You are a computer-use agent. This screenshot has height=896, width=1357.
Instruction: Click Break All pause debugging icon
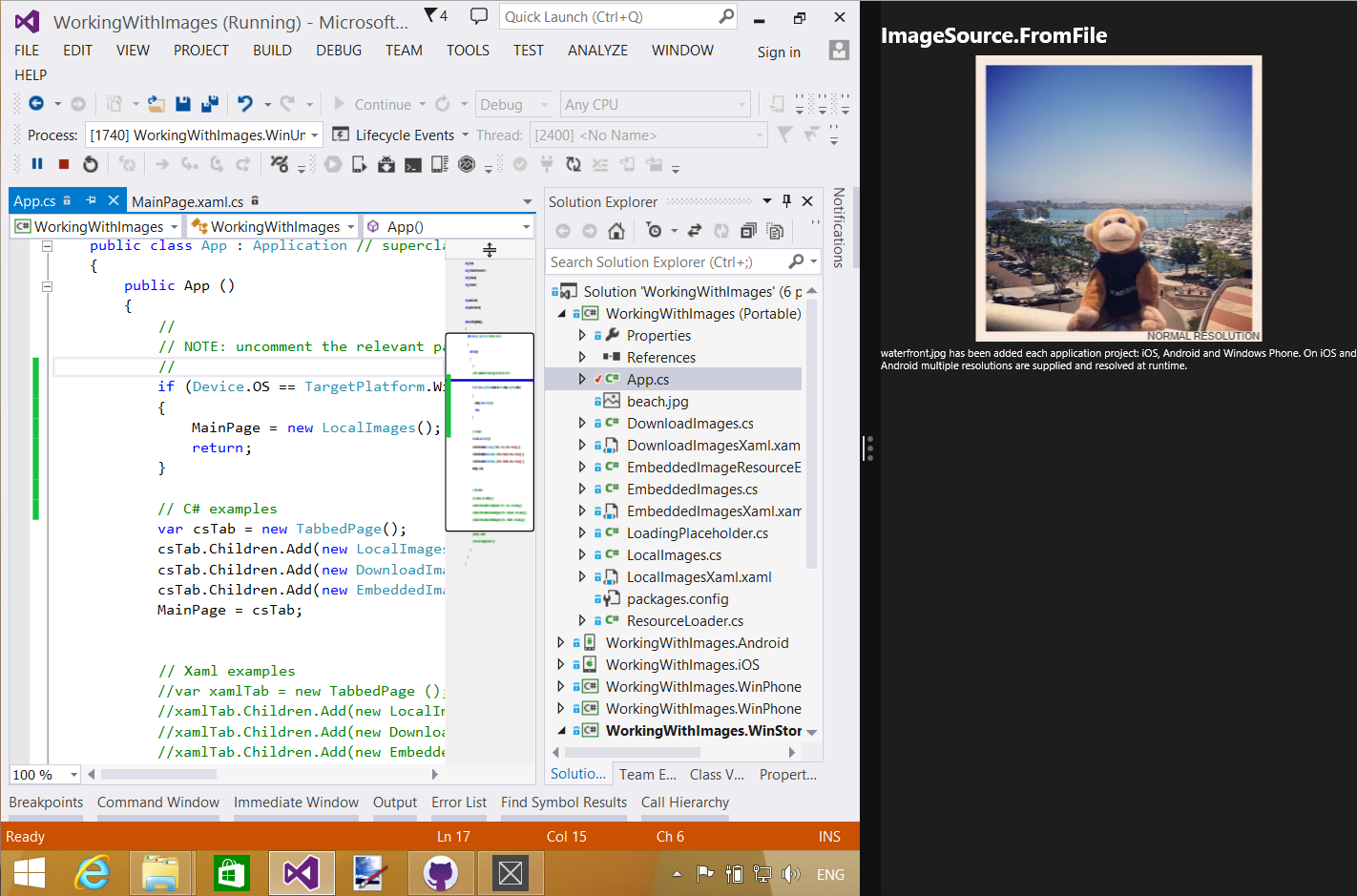(37, 164)
